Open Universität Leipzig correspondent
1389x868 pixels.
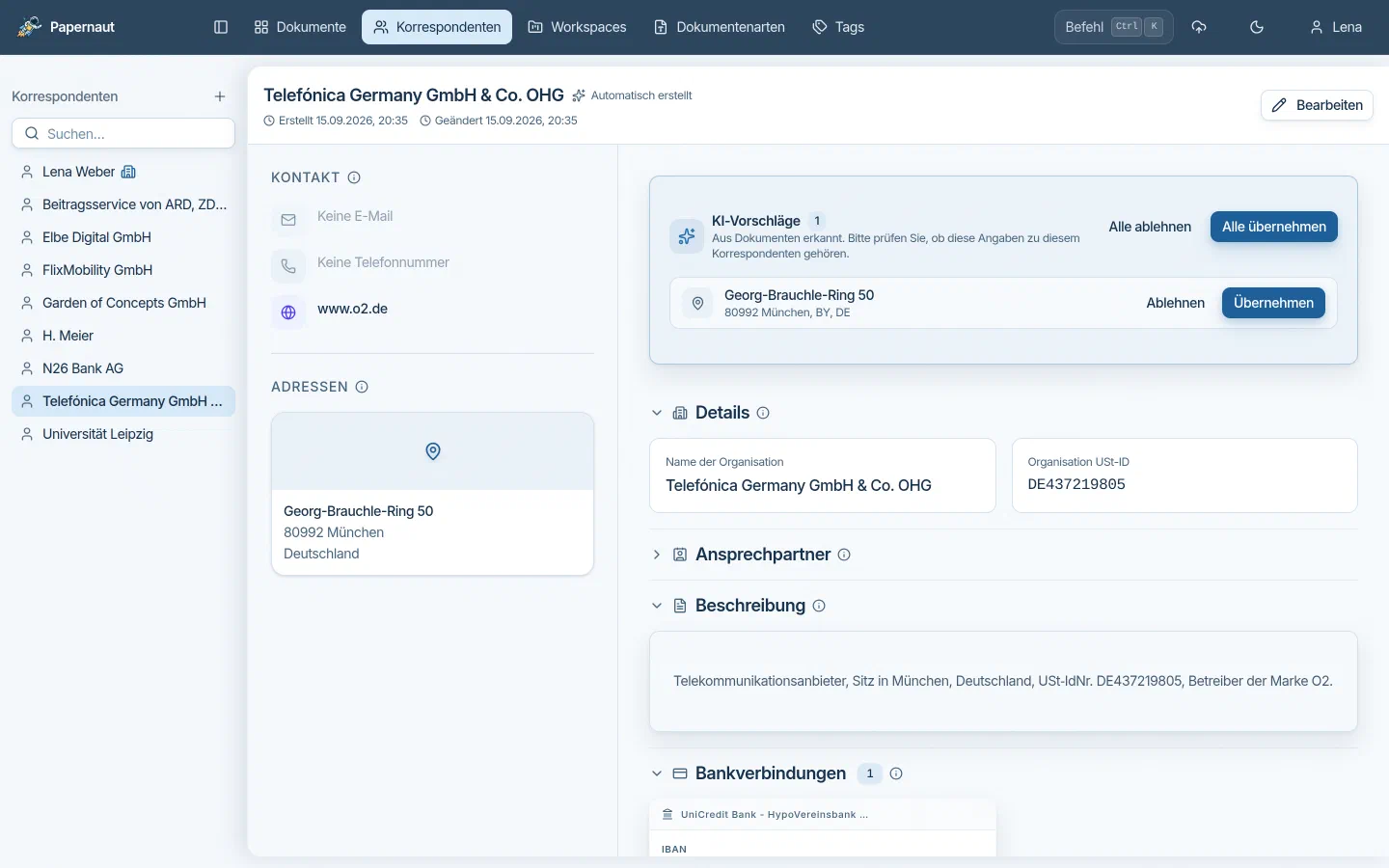click(x=123, y=434)
